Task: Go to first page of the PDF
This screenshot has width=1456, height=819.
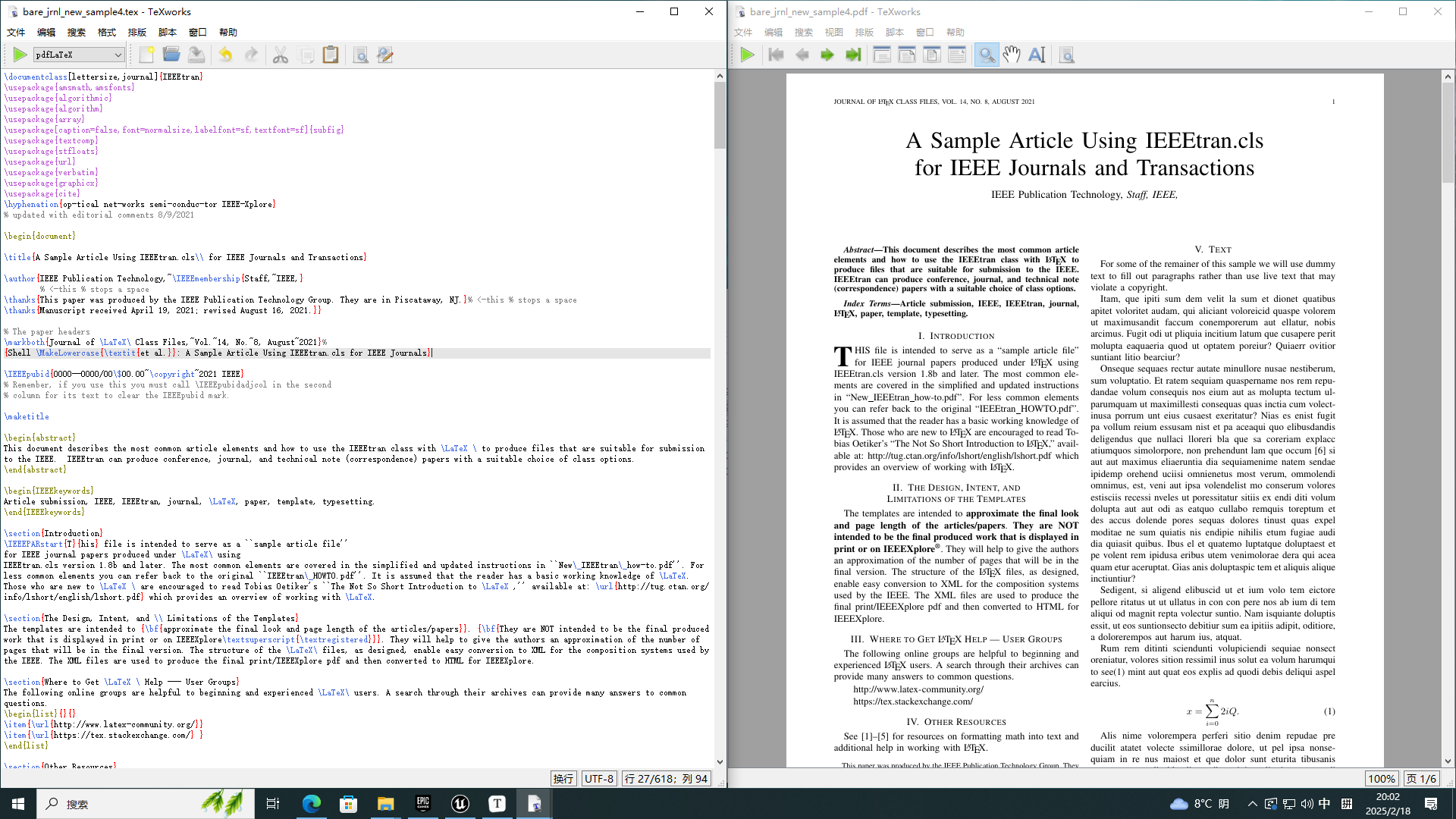Action: point(777,55)
